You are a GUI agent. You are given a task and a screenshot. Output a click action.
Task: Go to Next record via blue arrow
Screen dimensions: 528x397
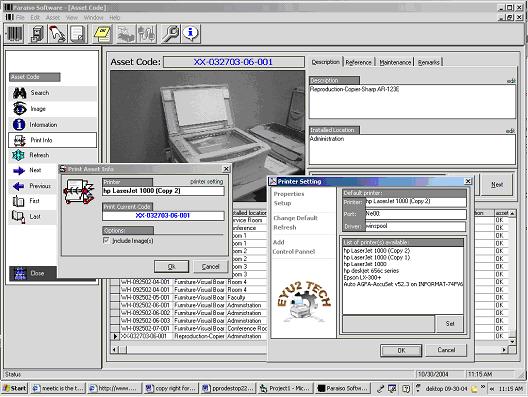click(19, 171)
